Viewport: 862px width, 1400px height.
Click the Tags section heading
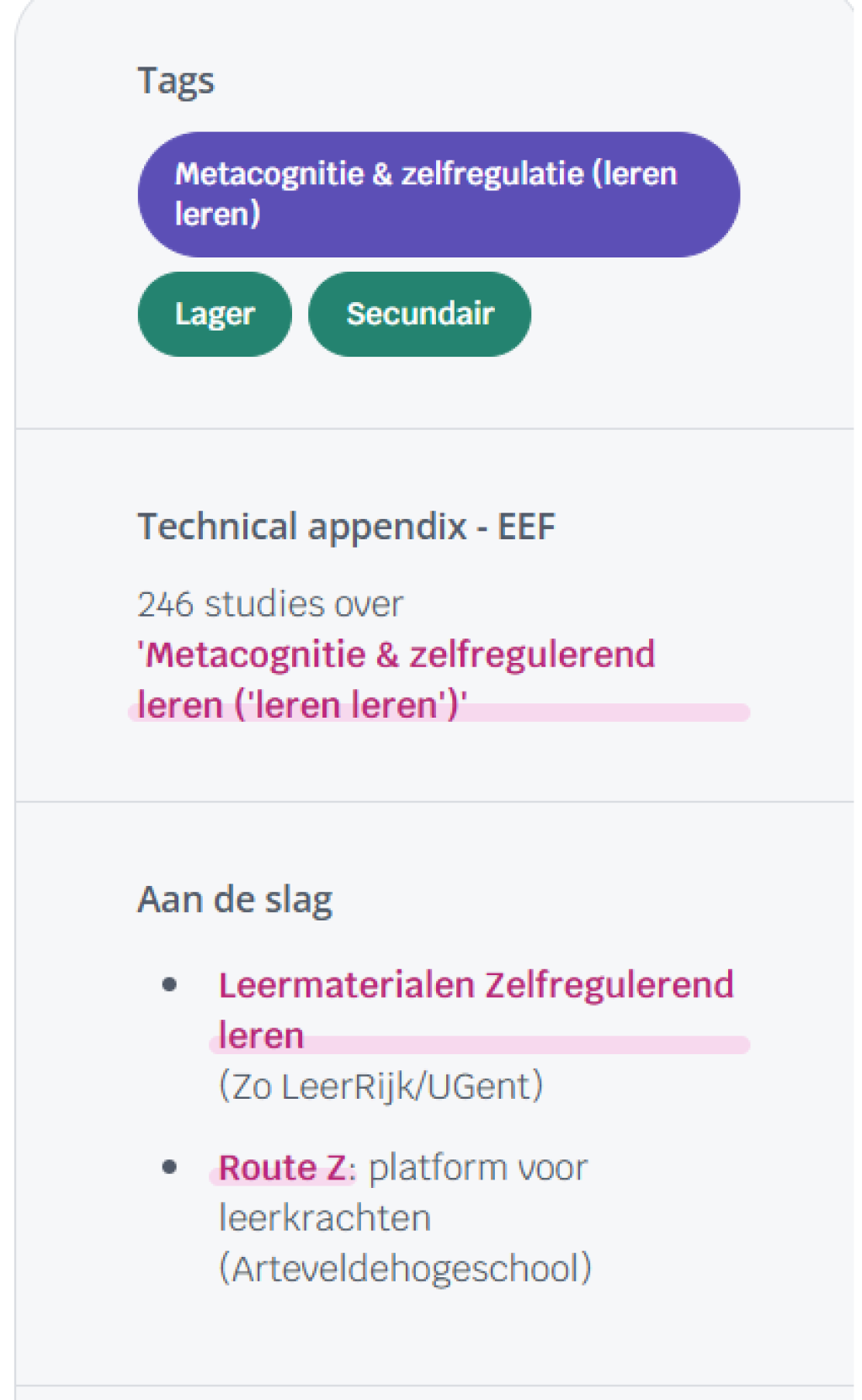click(x=176, y=82)
